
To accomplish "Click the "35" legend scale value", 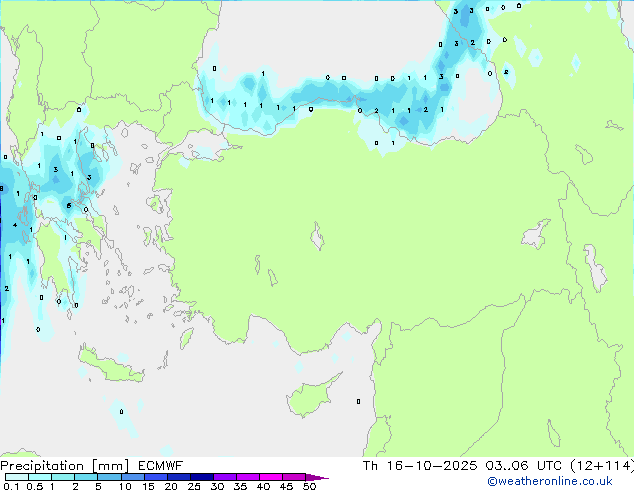I will pyautogui.click(x=240, y=486).
